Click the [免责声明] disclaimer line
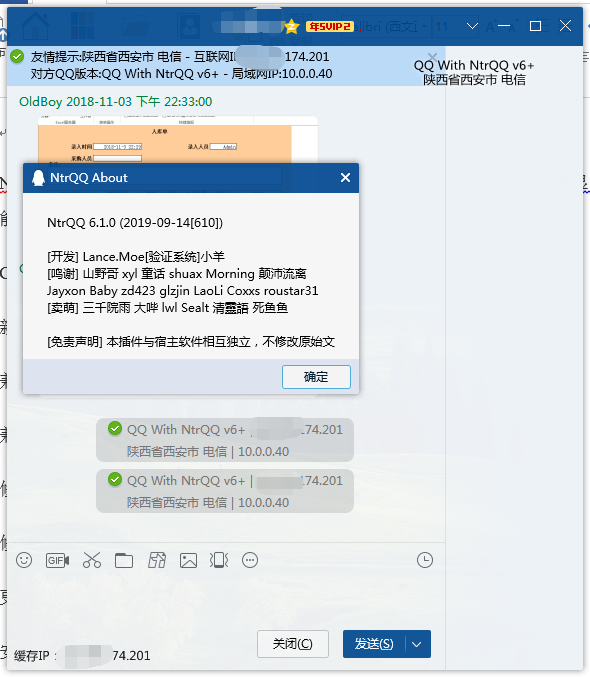Screen dimensions: 590x677 pos(191,342)
